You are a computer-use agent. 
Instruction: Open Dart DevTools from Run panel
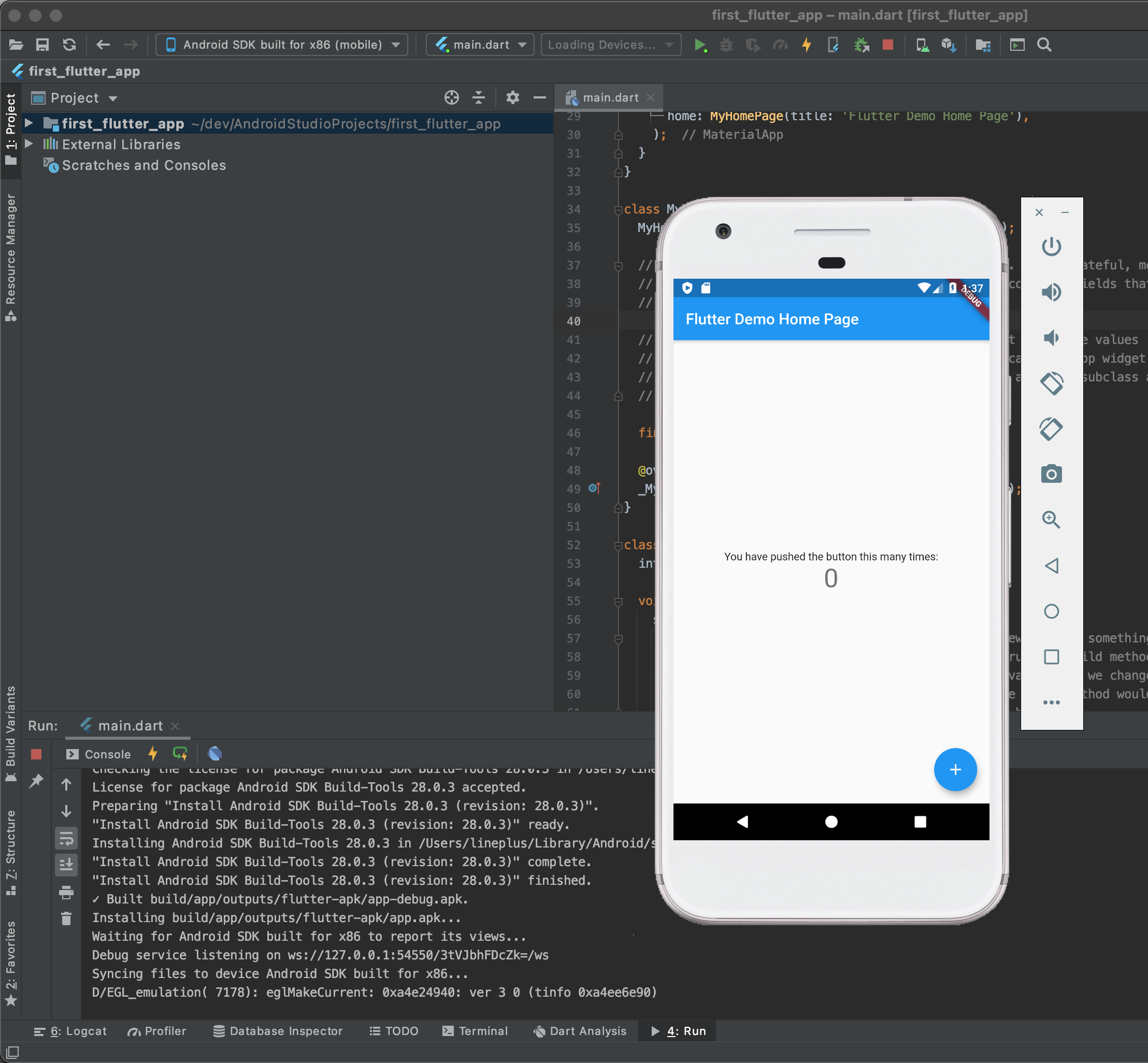214,754
